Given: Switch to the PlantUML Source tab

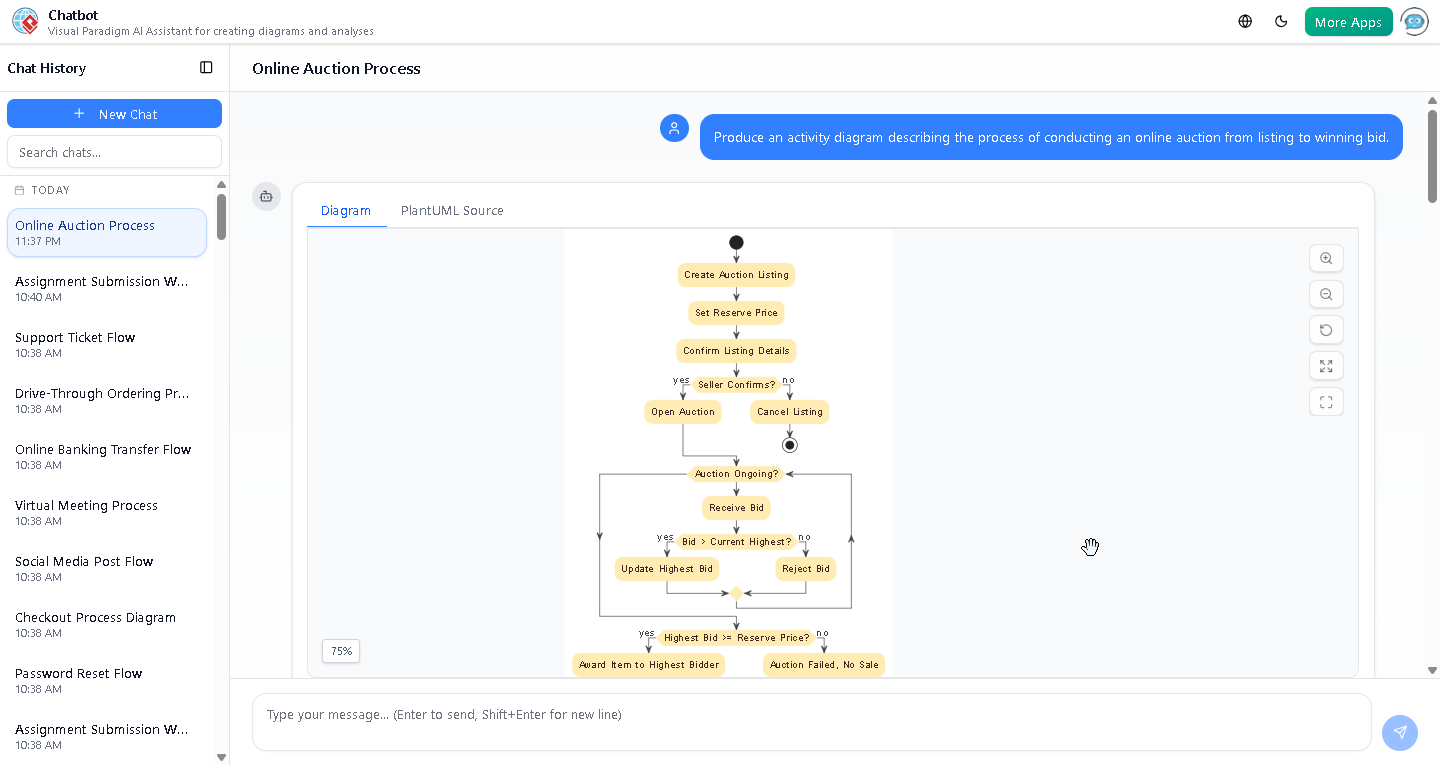Looking at the screenshot, I should [451, 210].
